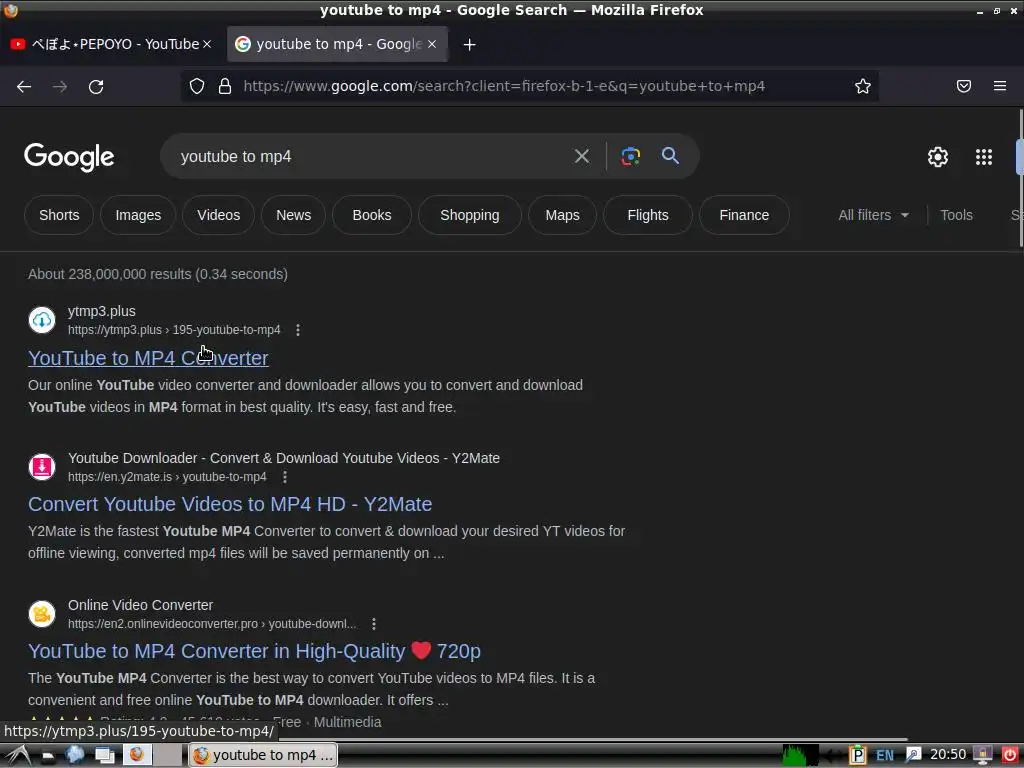Filter results by News
The image size is (1024, 768).
tap(293, 215)
